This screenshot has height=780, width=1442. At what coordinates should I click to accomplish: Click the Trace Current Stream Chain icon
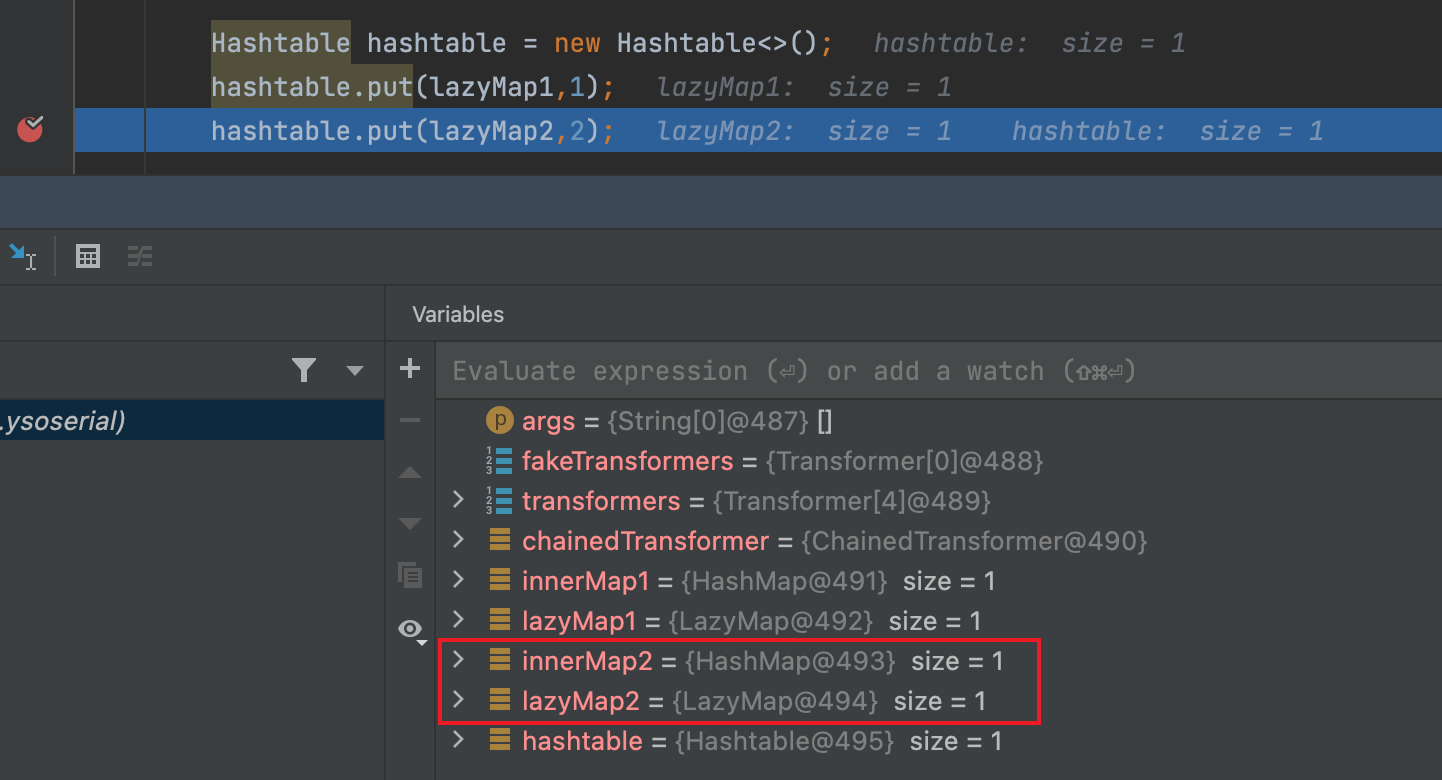pyautogui.click(x=140, y=257)
